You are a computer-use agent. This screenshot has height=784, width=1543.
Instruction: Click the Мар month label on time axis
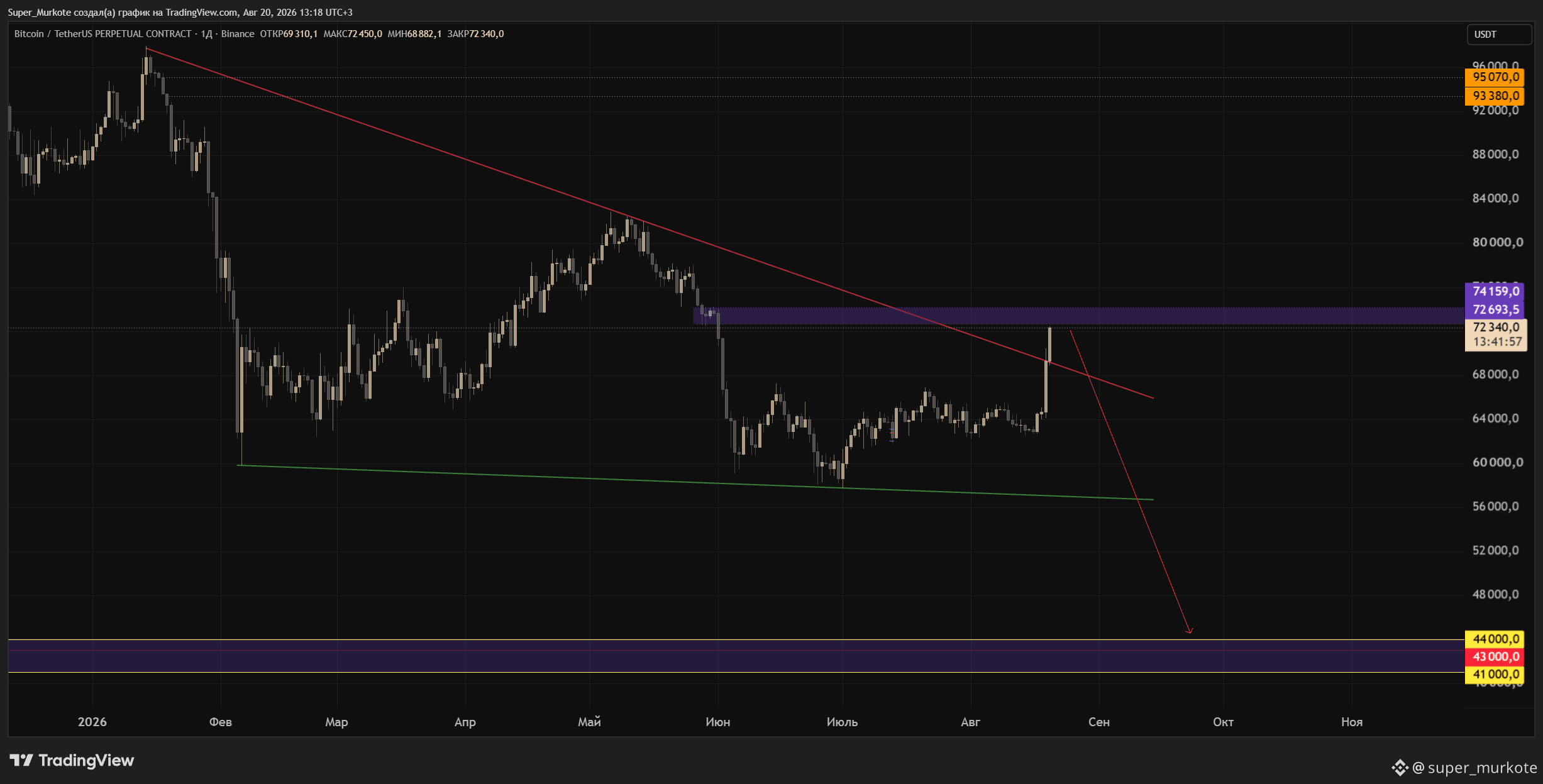(336, 722)
